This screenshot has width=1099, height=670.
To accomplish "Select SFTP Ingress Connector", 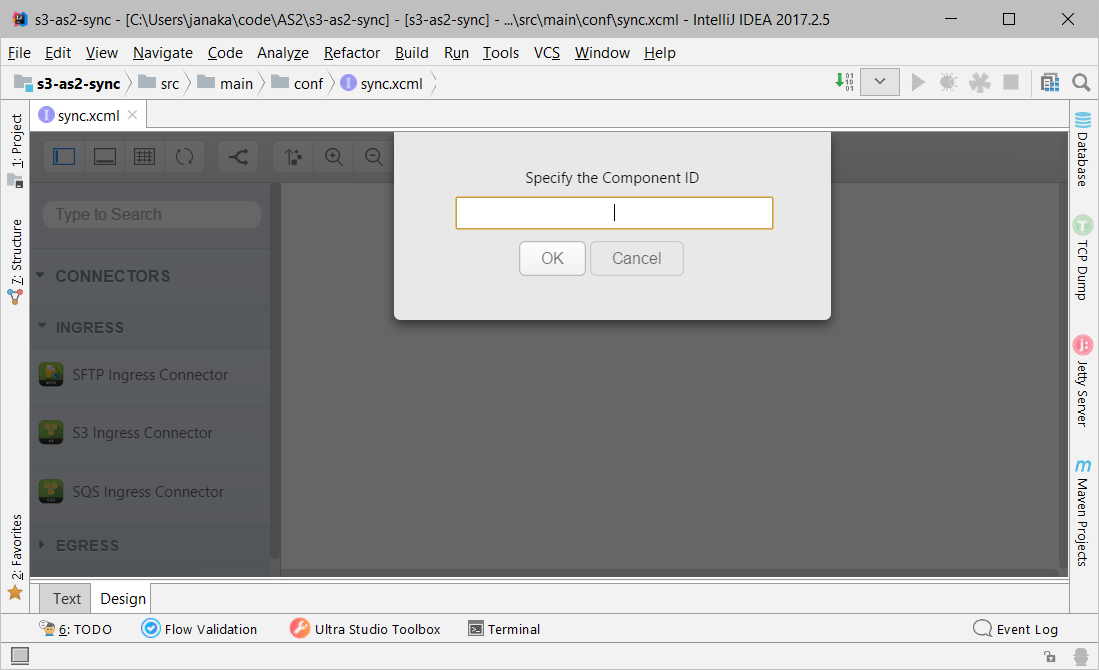I will click(x=150, y=375).
